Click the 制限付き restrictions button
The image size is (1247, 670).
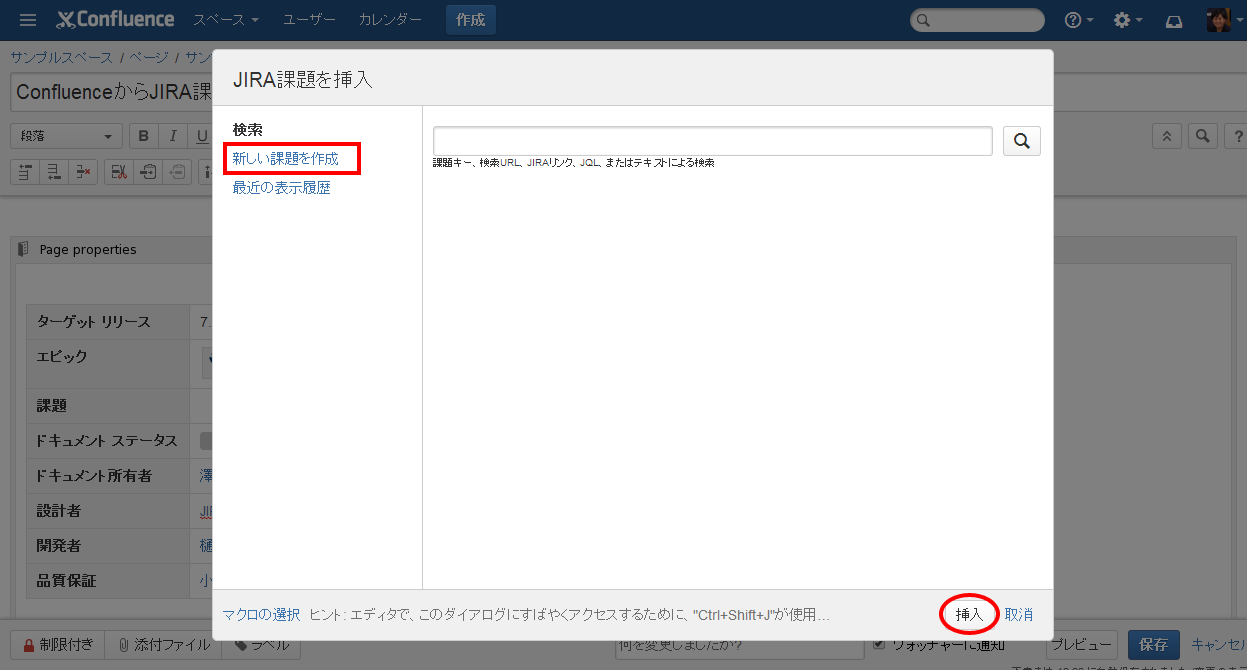(x=57, y=645)
